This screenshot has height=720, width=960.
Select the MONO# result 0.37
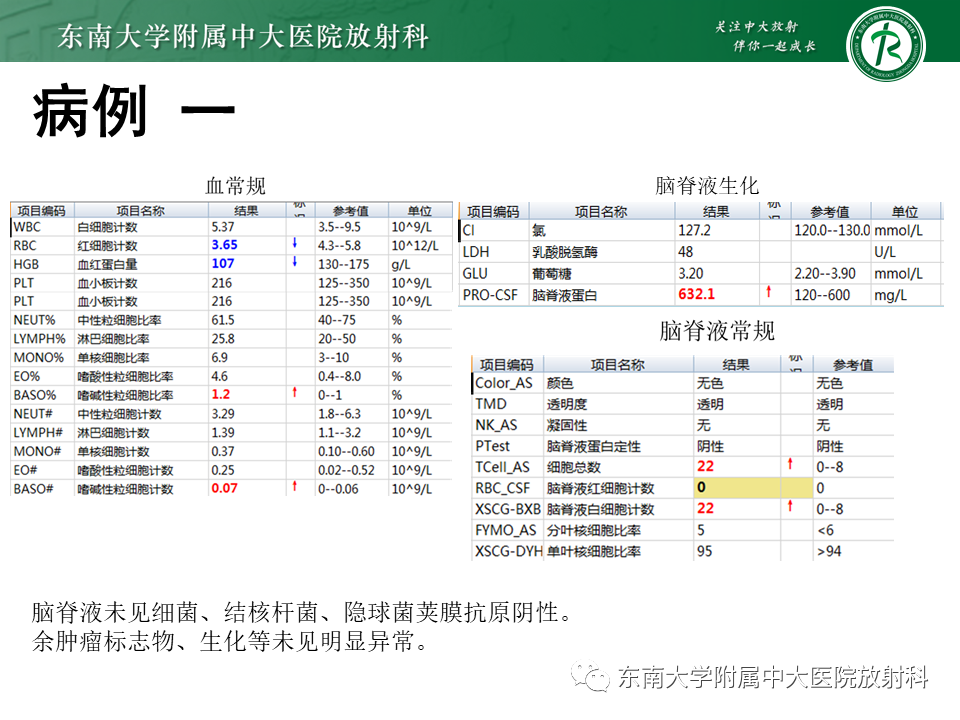coord(223,451)
